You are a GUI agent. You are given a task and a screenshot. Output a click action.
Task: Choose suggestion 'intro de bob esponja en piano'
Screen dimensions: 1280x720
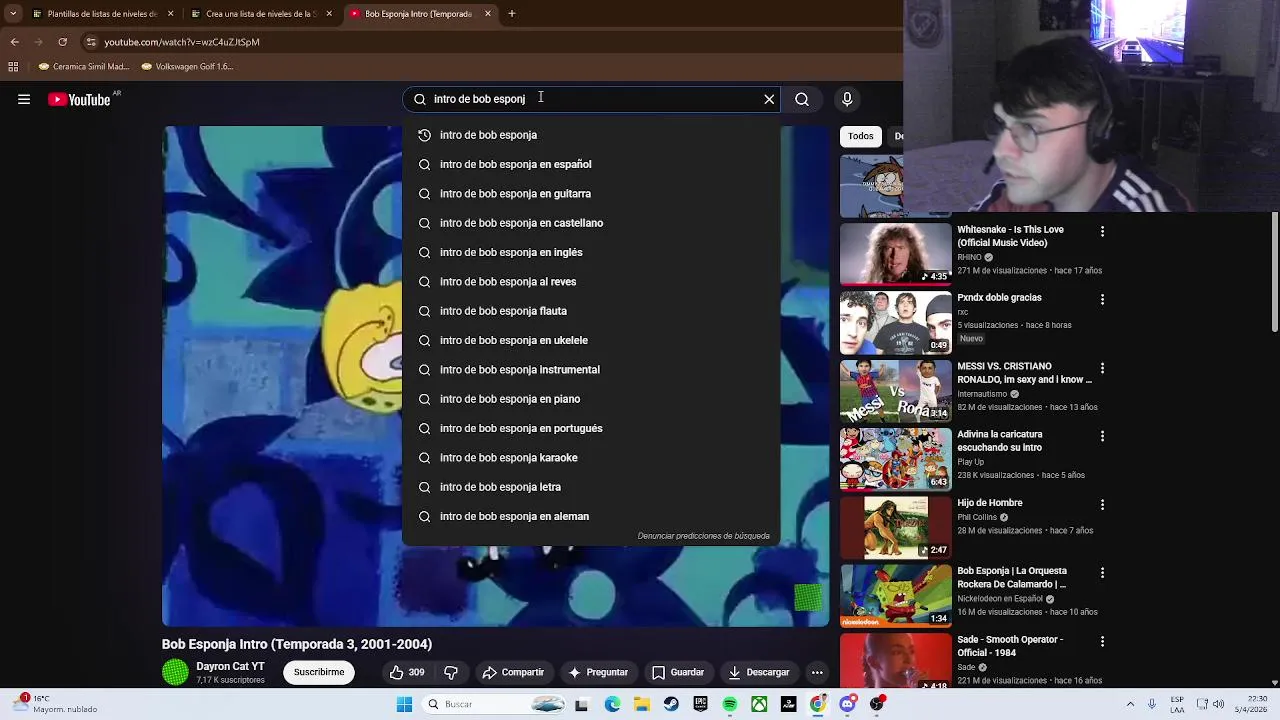590,399
